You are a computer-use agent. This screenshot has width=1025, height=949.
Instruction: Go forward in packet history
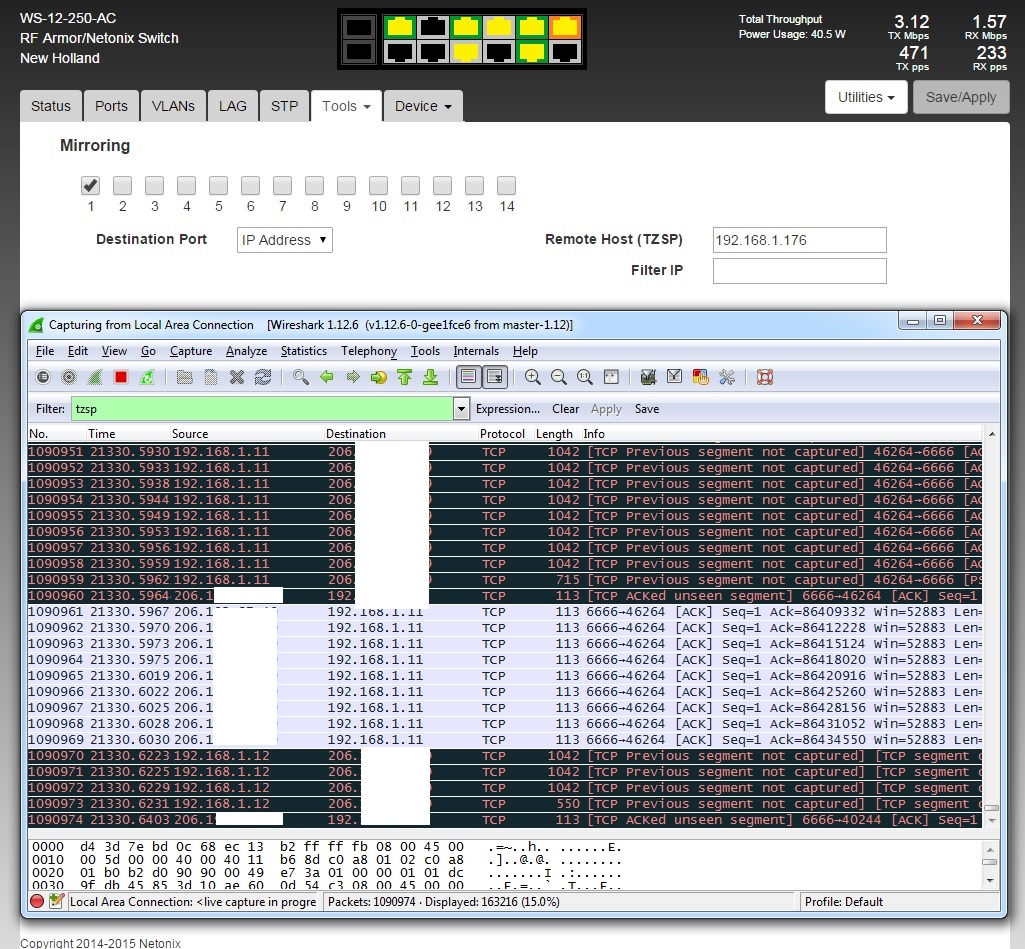tap(353, 377)
